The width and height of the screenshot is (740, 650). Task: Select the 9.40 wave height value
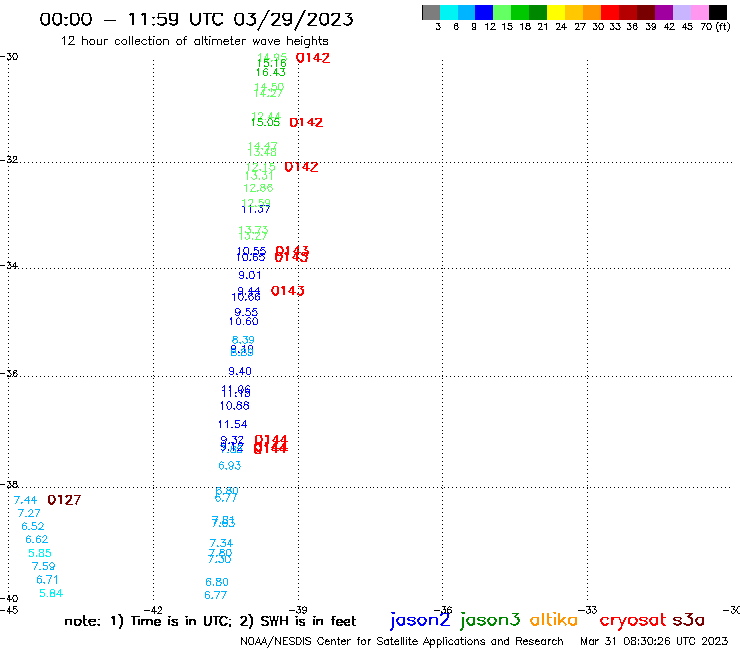click(240, 371)
